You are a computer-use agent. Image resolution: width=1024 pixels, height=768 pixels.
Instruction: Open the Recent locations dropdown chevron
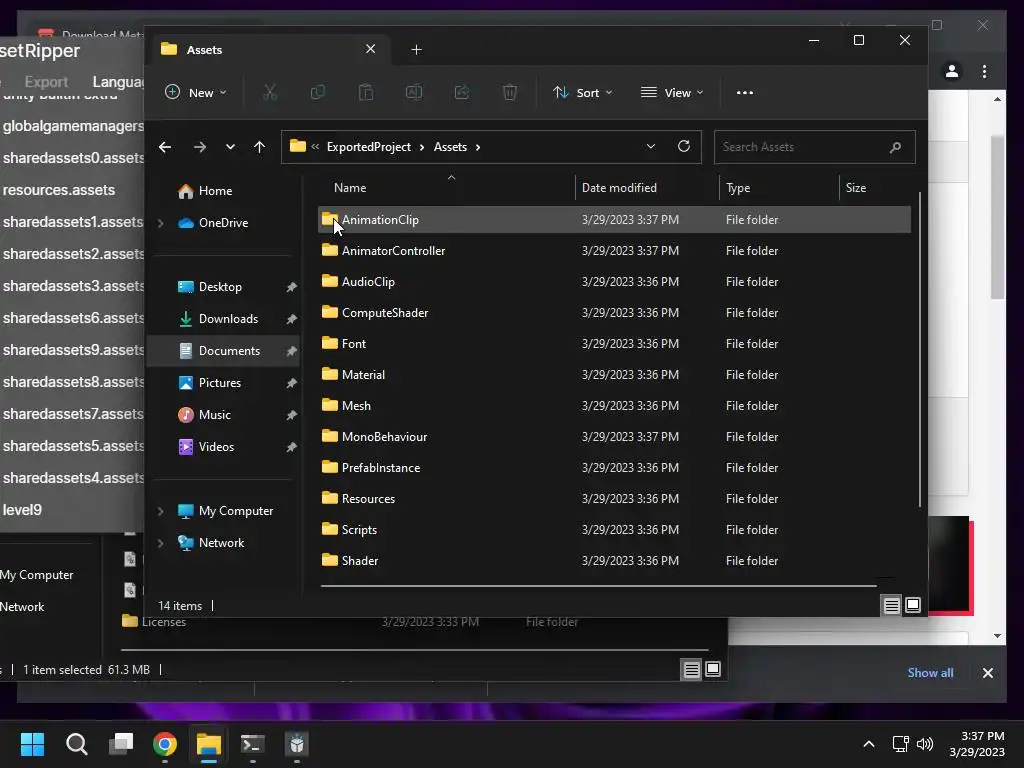coord(230,147)
